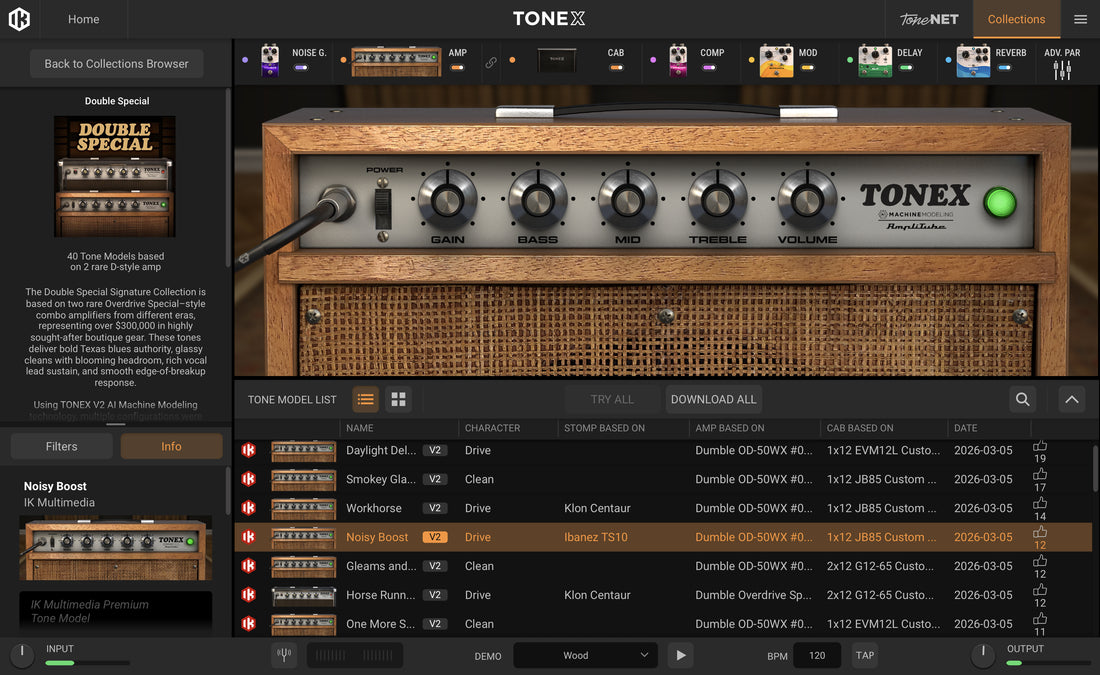Click the Noisy Boost preview amp thumbnail
The image size is (1100, 675).
[x=116, y=548]
